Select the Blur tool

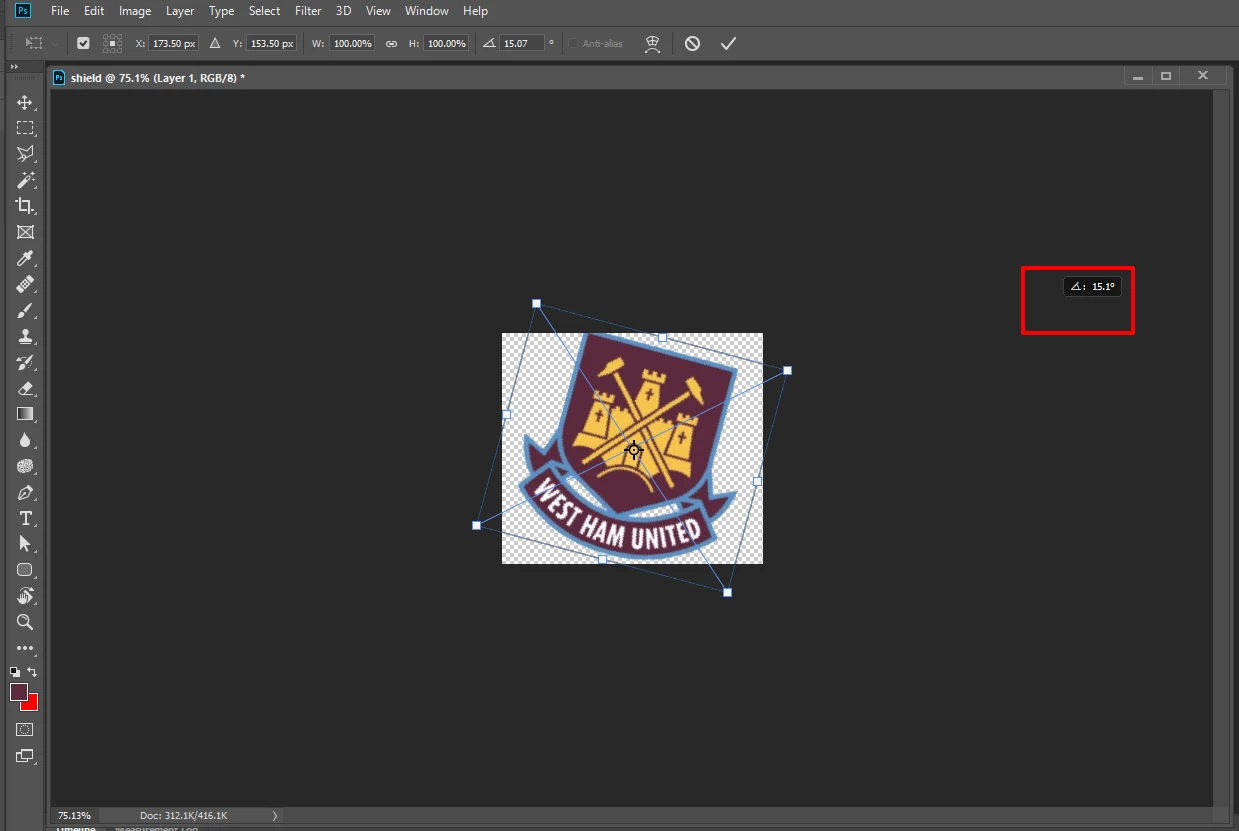pos(25,440)
